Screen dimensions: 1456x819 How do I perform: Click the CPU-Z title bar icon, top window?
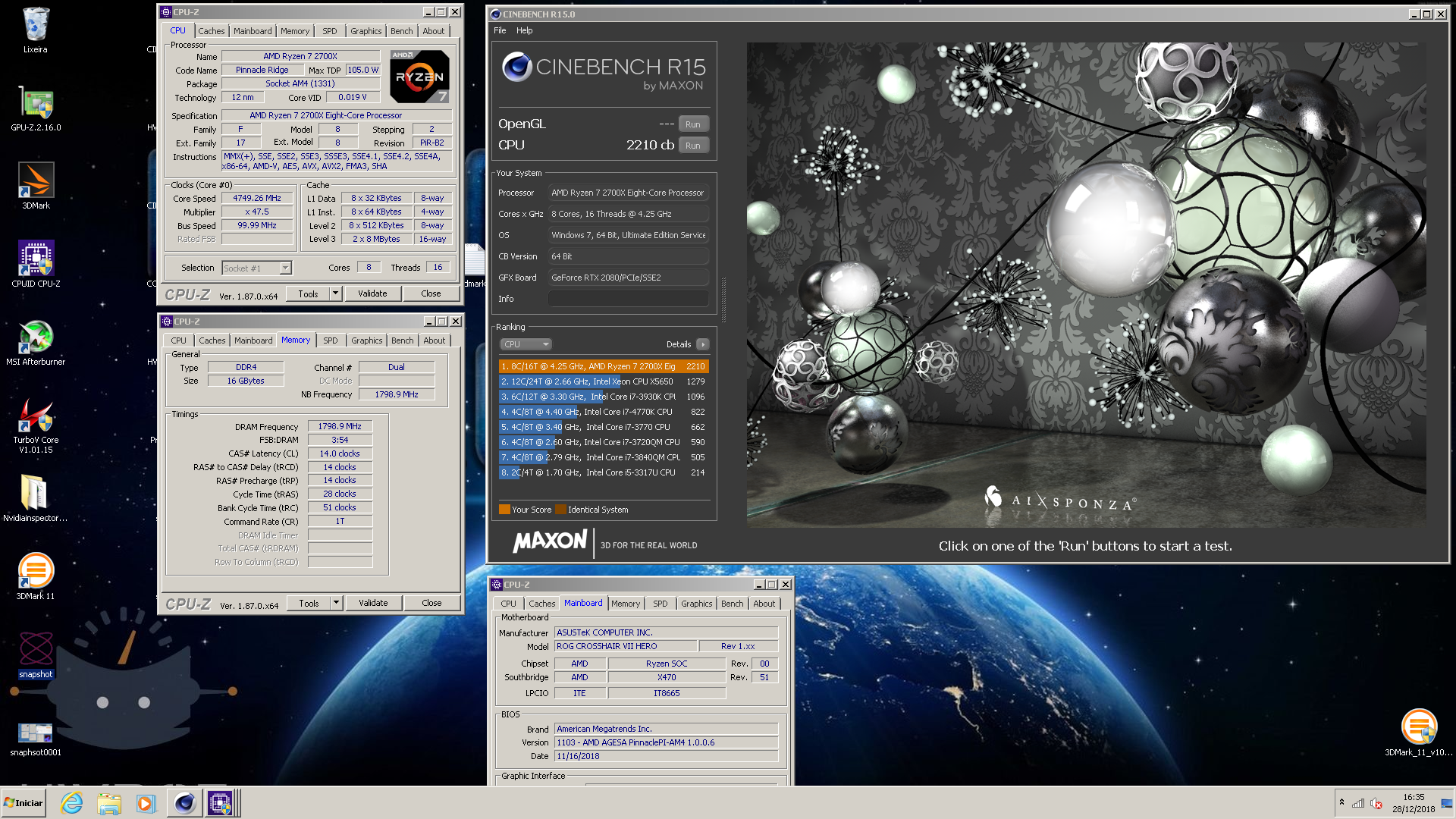pyautogui.click(x=165, y=12)
